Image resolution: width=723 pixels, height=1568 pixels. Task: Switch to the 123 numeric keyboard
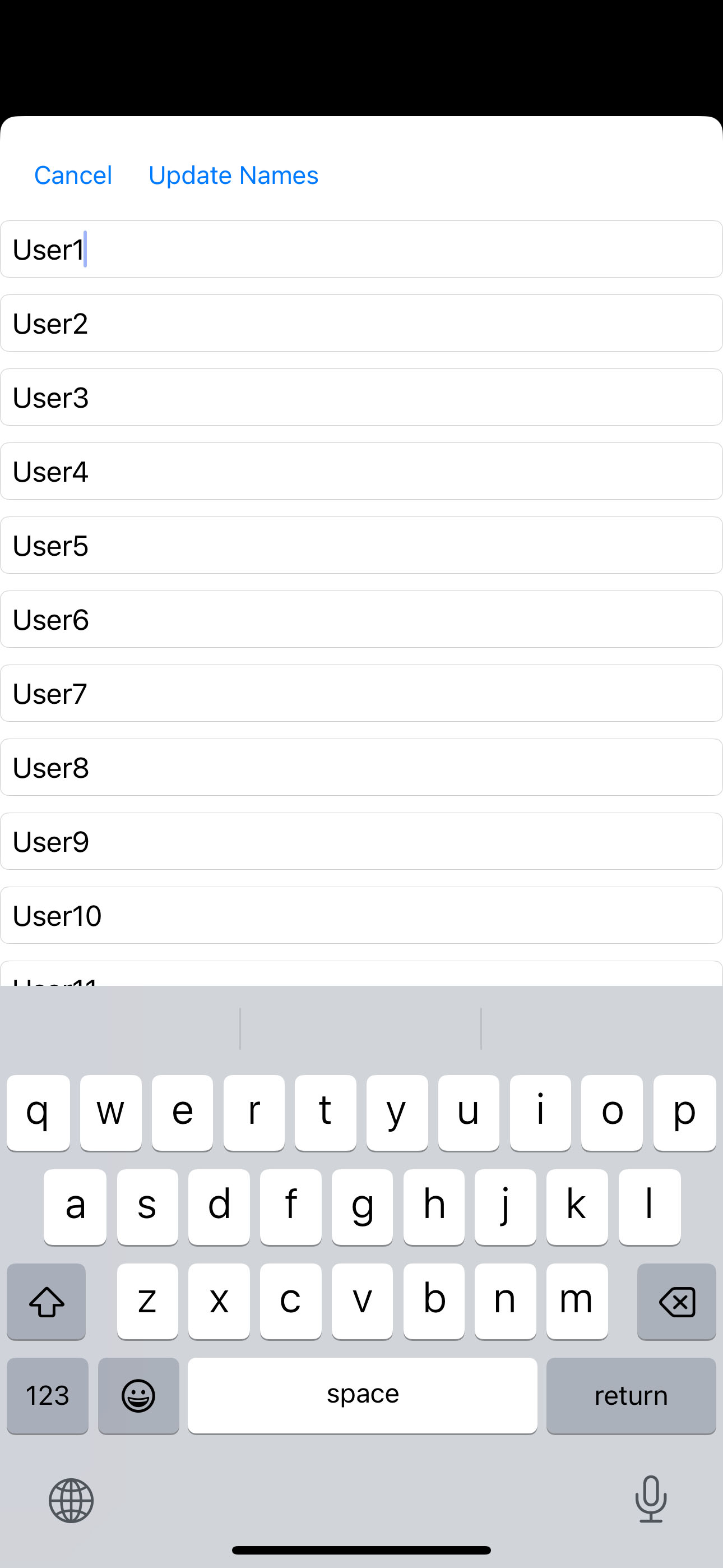pyautogui.click(x=48, y=1395)
